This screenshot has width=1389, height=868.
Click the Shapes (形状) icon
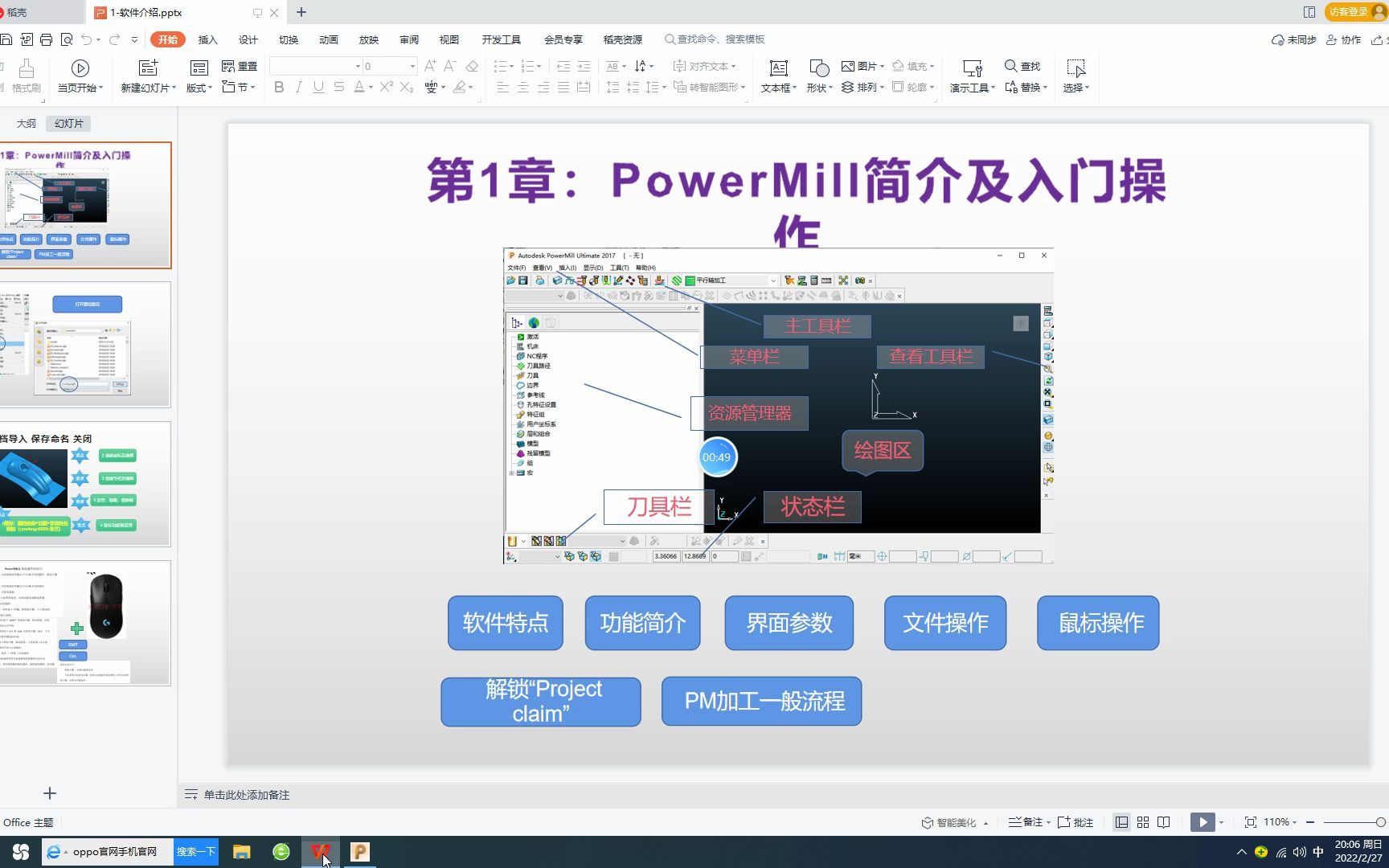click(819, 68)
